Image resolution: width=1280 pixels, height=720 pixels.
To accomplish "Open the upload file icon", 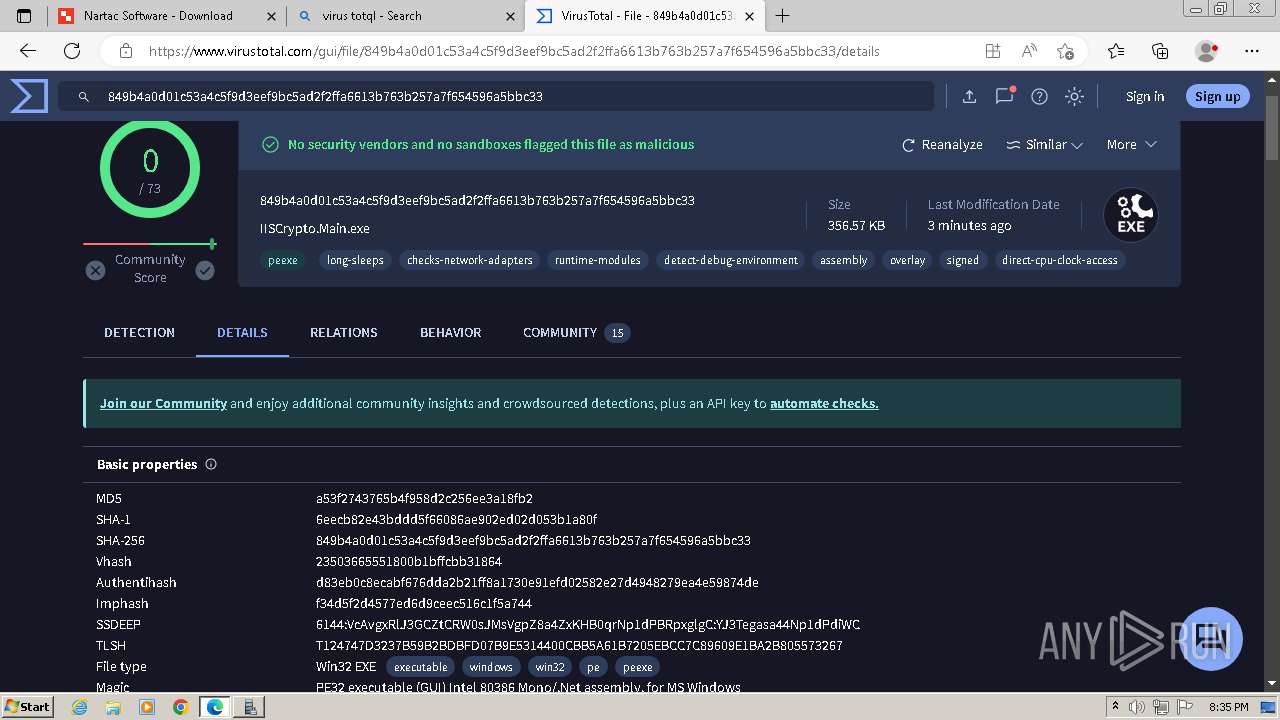I will (x=969, y=96).
